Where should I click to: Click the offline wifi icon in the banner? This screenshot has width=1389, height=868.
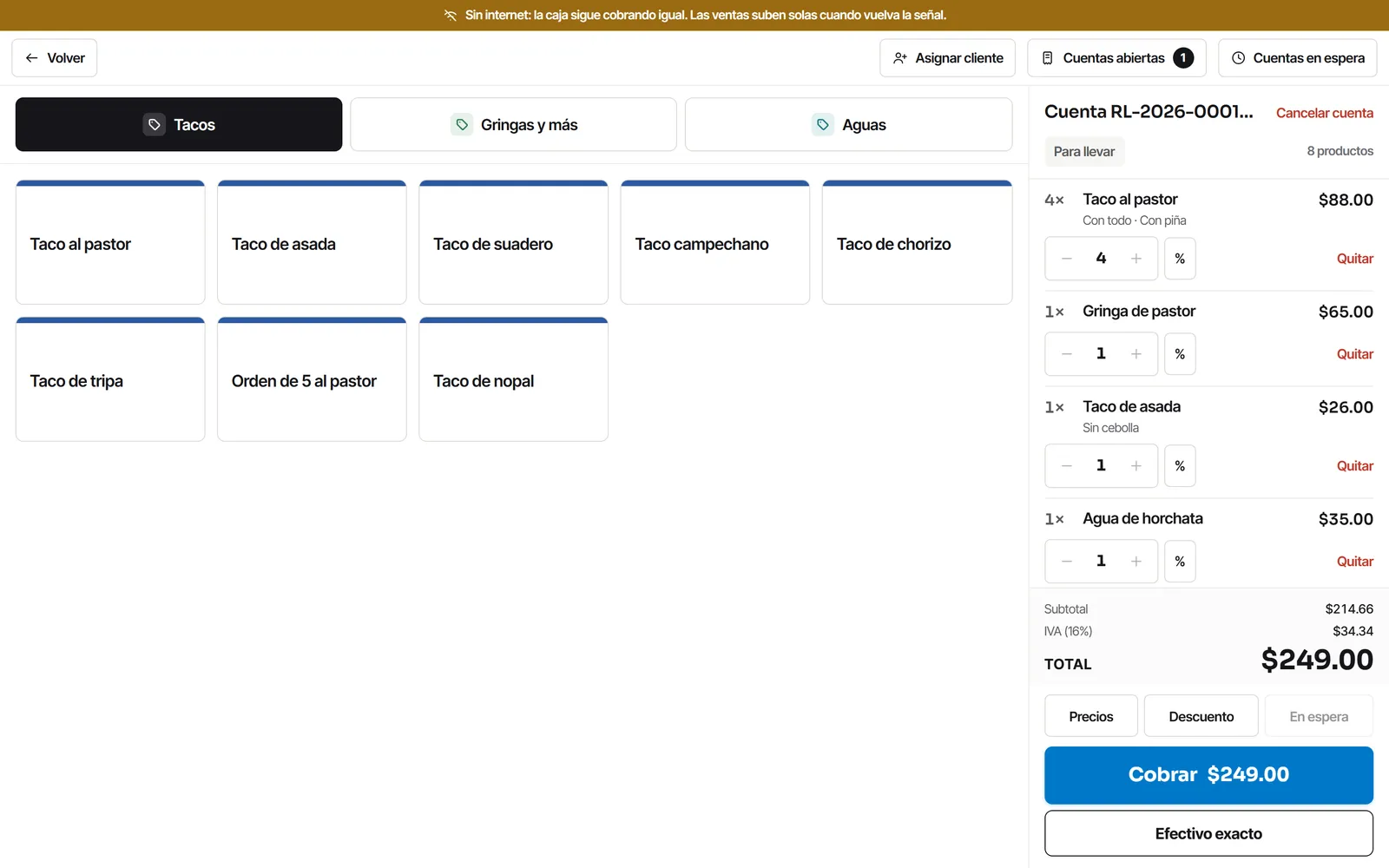451,16
